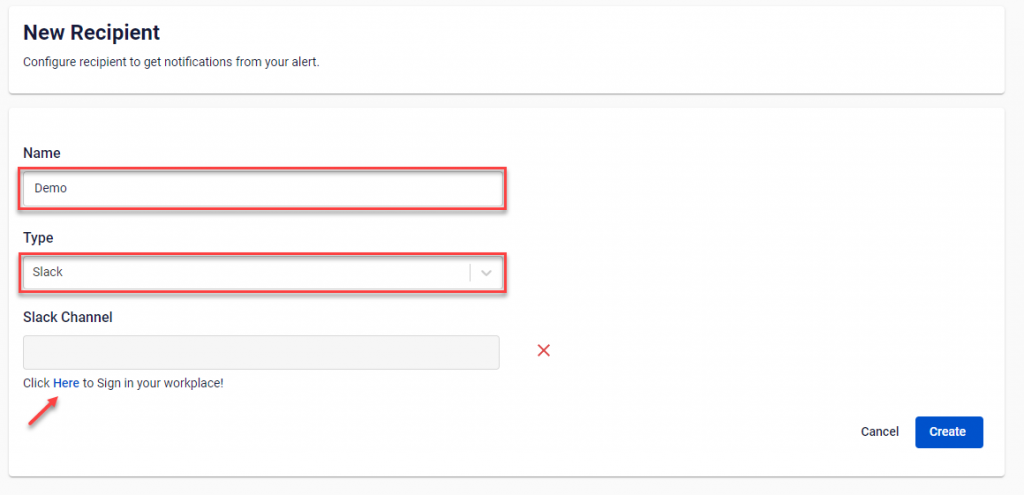Open the Type combo box
Image resolution: width=1024 pixels, height=495 pixels.
(x=250, y=272)
